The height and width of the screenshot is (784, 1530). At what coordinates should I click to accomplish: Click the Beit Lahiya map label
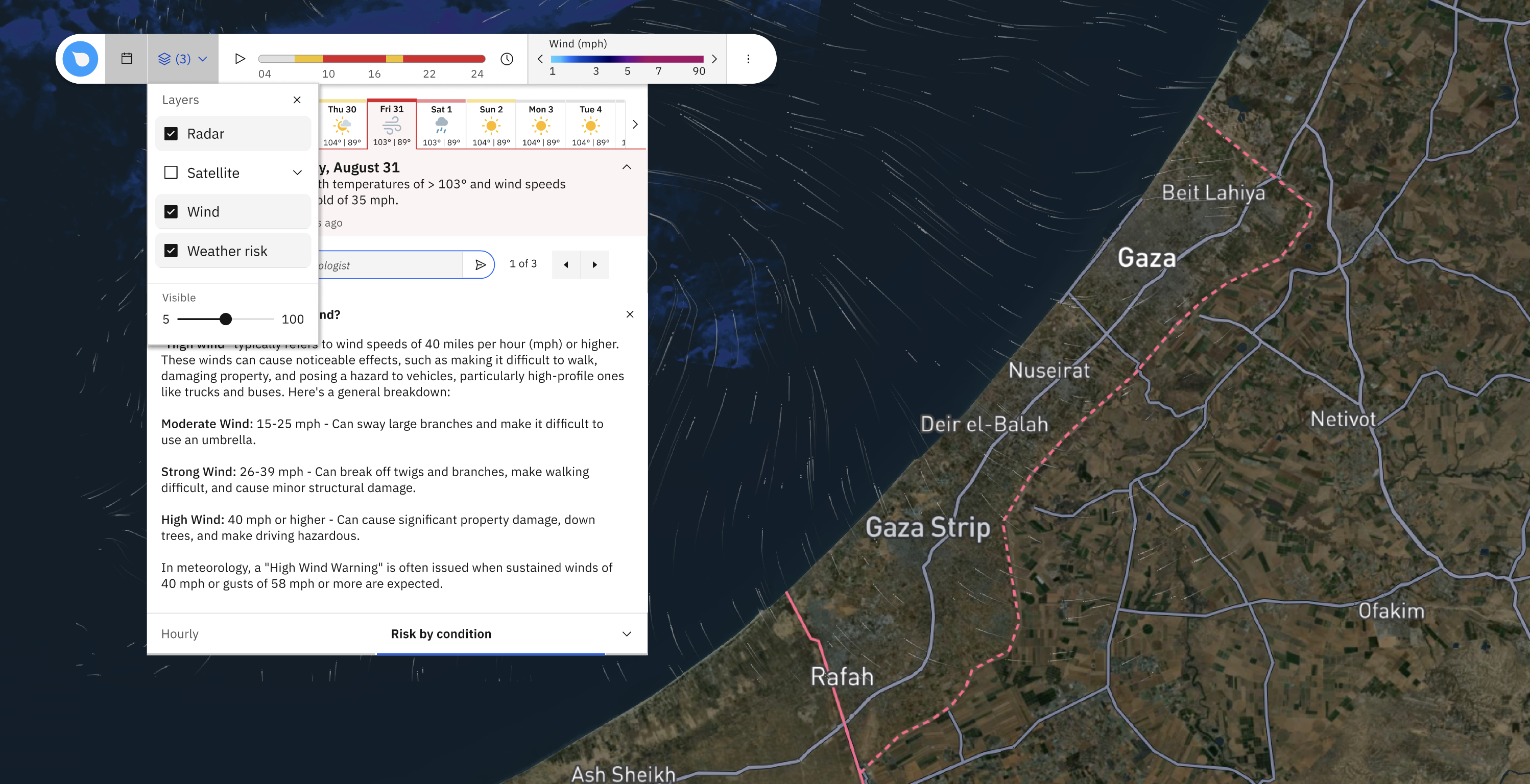point(1213,192)
